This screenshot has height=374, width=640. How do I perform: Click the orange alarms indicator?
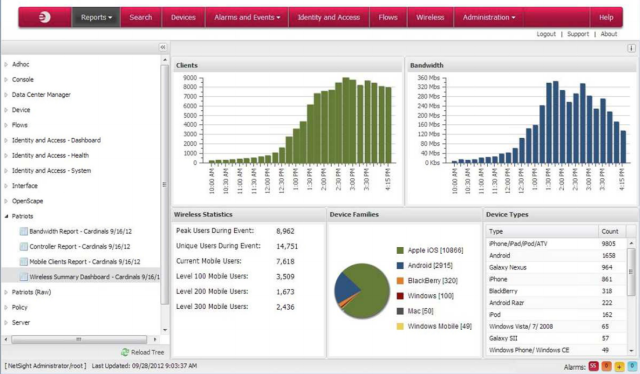pyautogui.click(x=607, y=366)
